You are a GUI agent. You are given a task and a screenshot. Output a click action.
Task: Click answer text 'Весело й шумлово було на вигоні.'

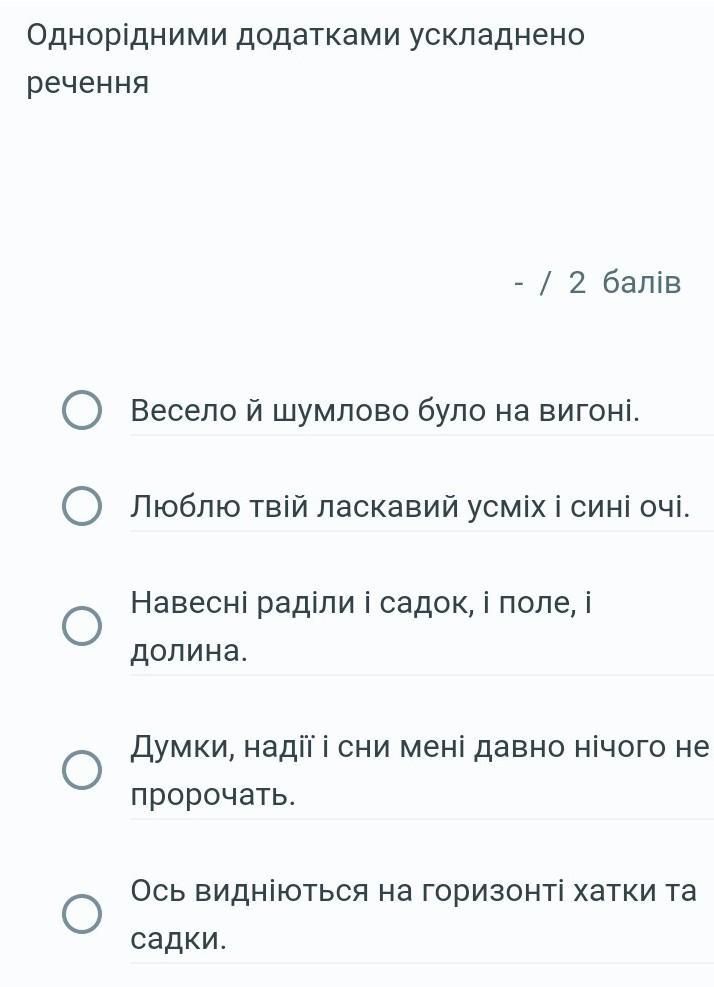coord(385,411)
